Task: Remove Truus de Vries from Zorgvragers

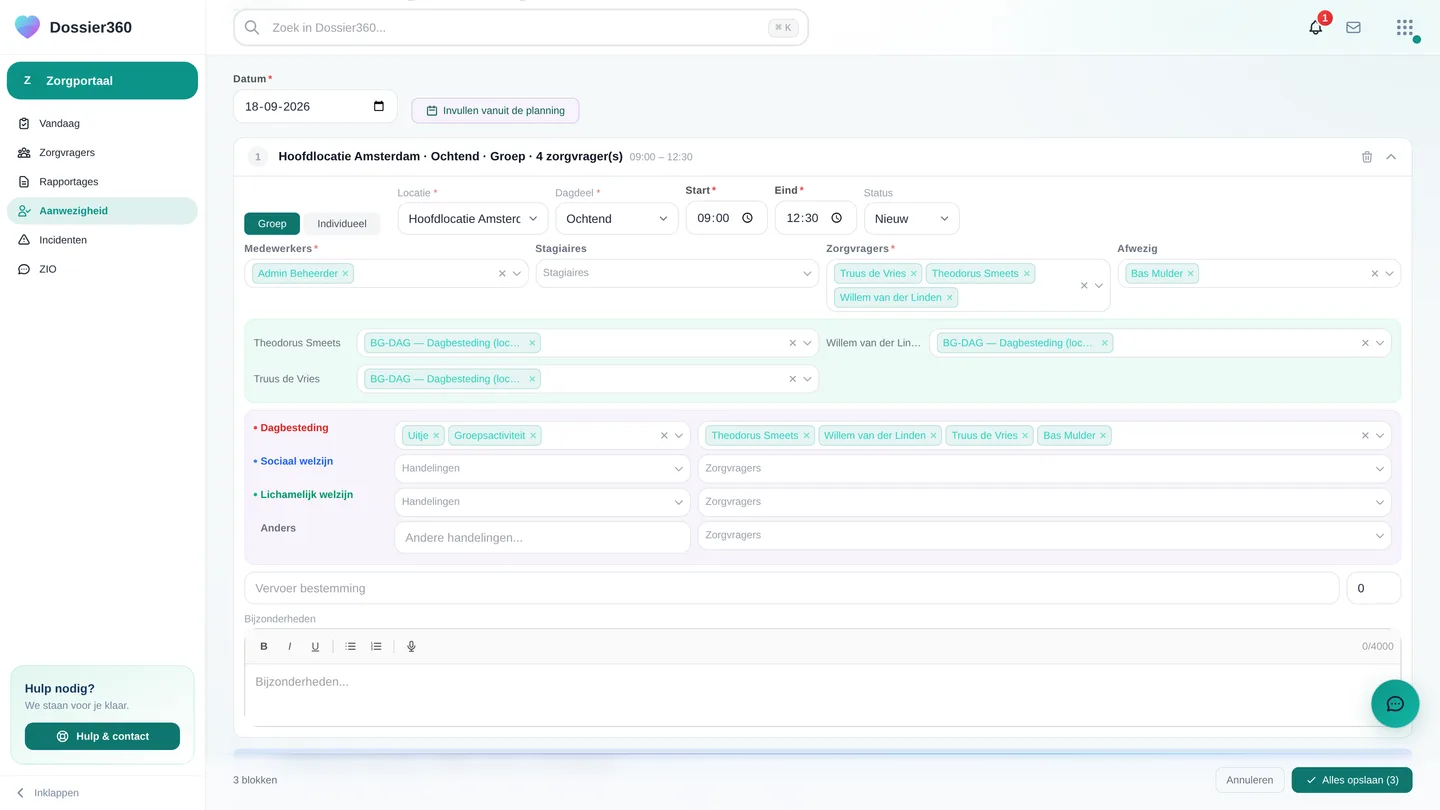Action: (x=914, y=273)
